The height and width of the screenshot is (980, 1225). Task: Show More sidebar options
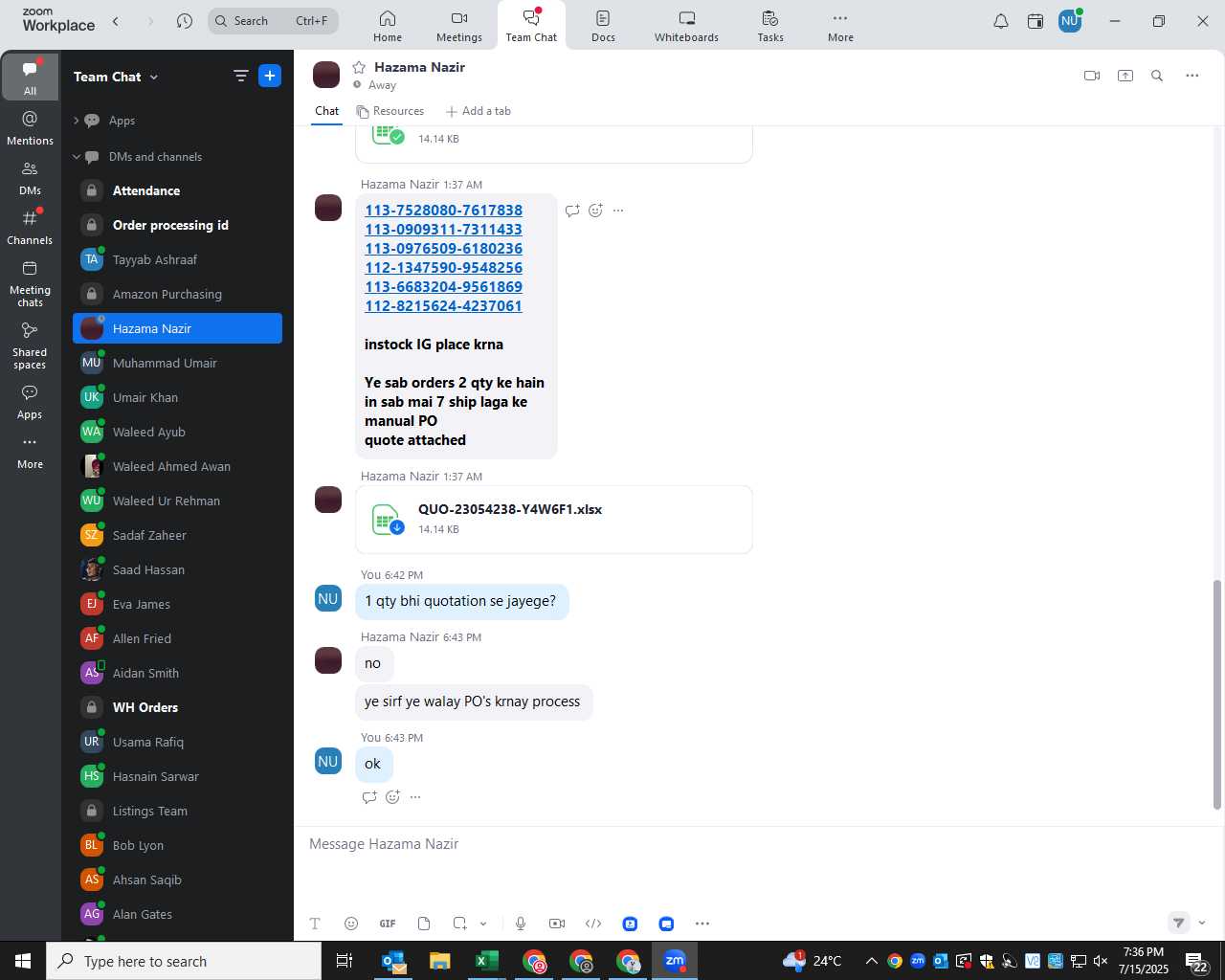30,452
